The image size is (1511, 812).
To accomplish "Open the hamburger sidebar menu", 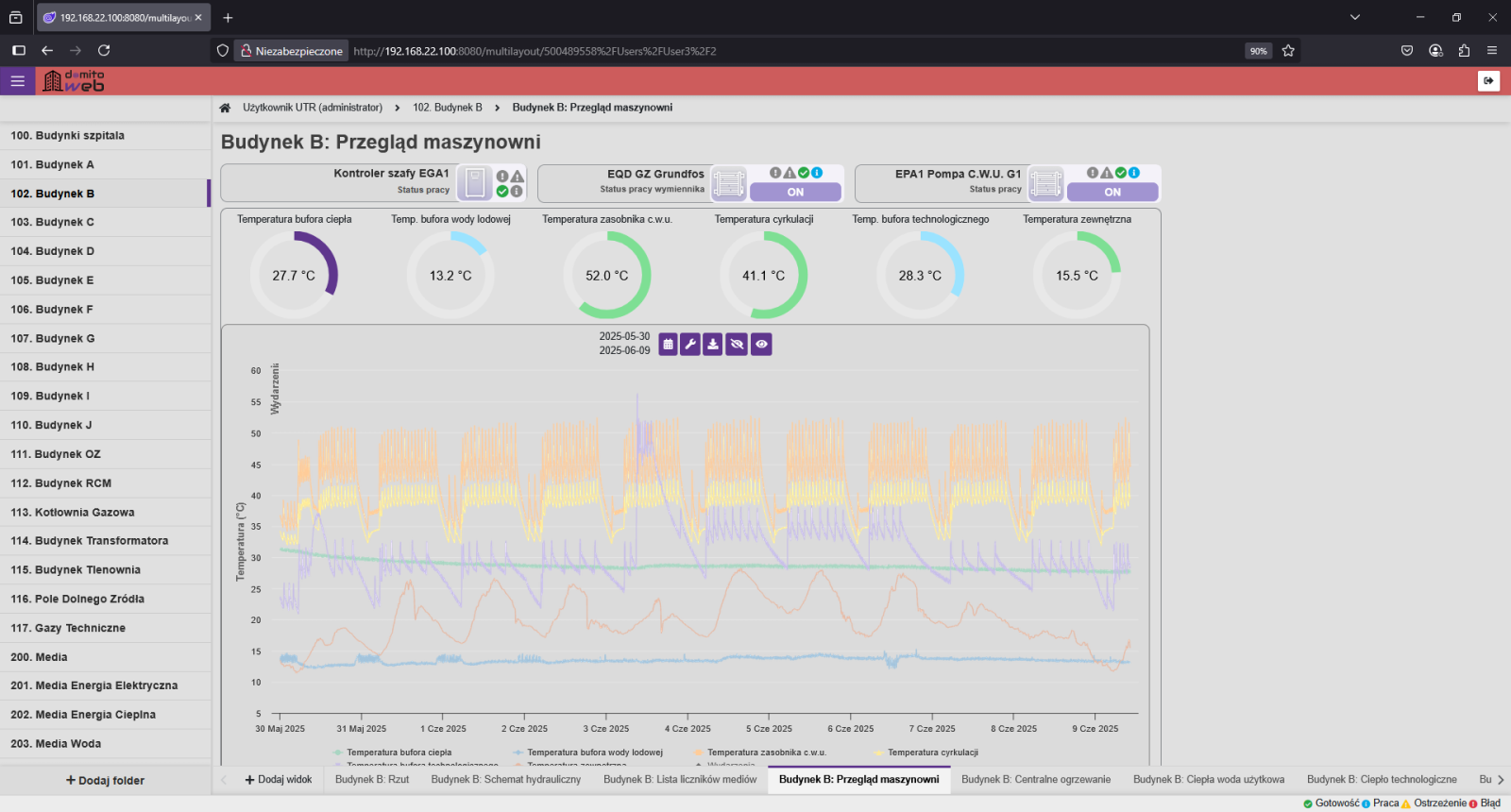I will pyautogui.click(x=17, y=81).
